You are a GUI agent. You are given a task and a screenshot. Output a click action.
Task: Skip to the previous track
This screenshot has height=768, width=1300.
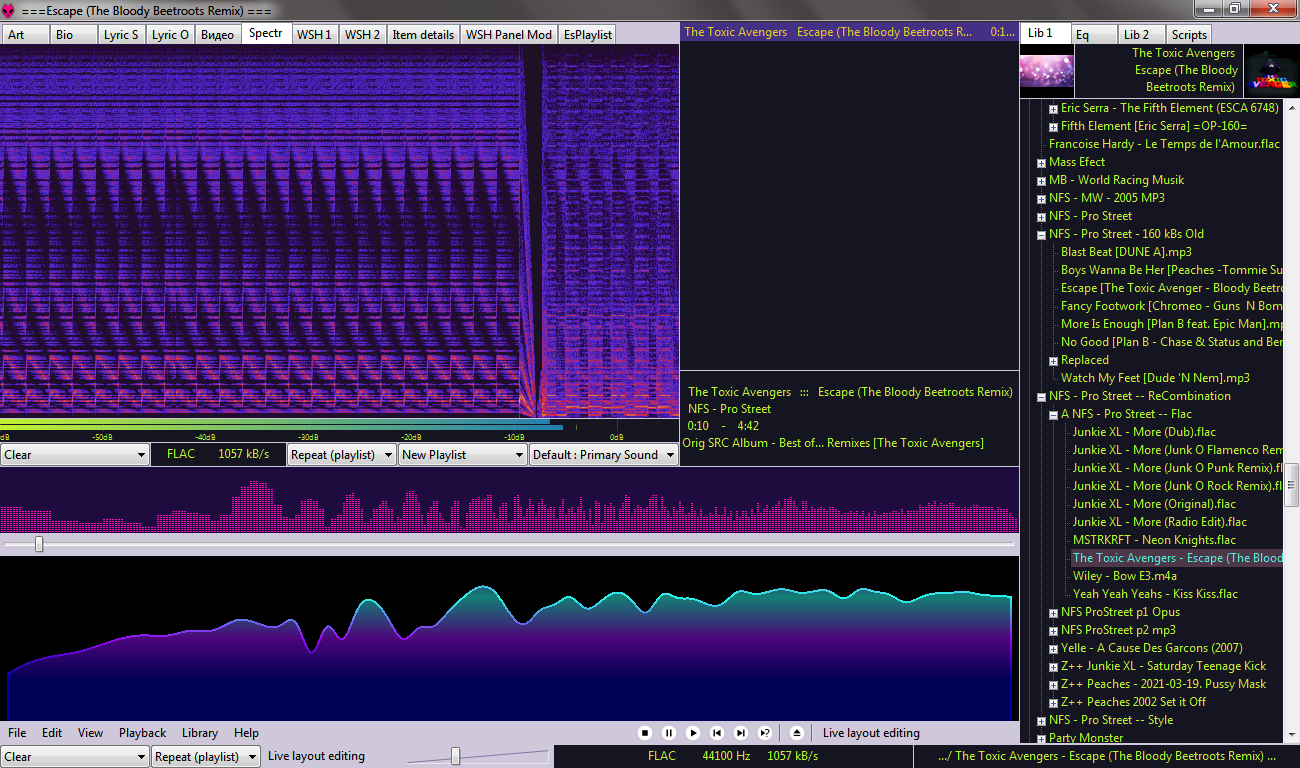[717, 733]
